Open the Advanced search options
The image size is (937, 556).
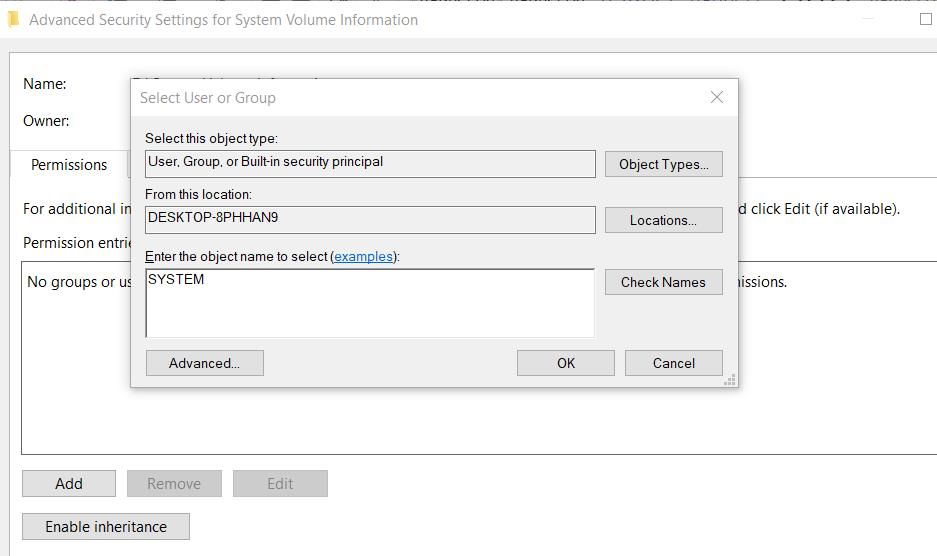pyautogui.click(x=204, y=363)
